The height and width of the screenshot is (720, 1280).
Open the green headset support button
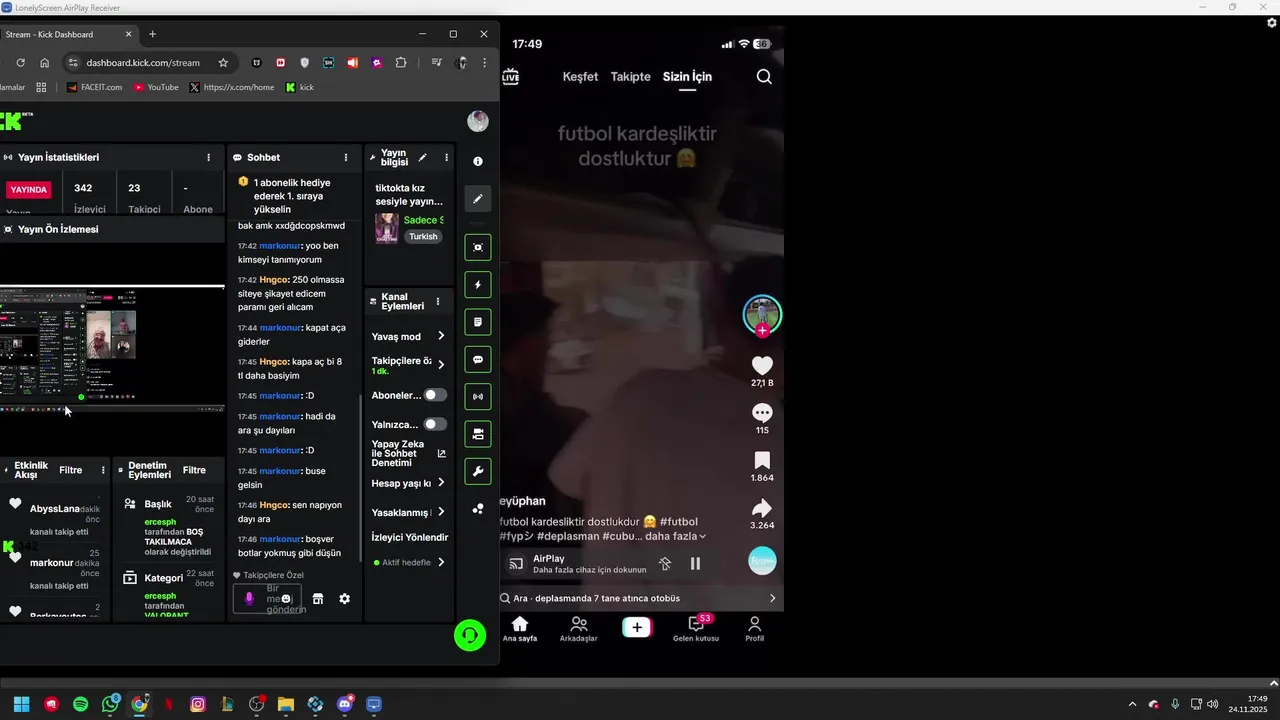tap(470, 635)
